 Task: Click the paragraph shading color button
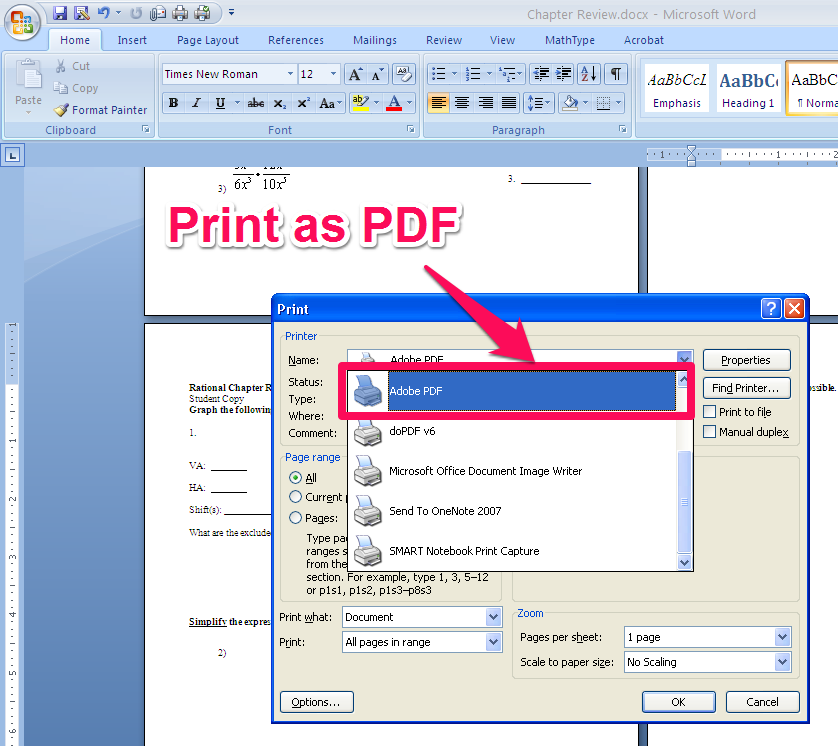coord(571,102)
